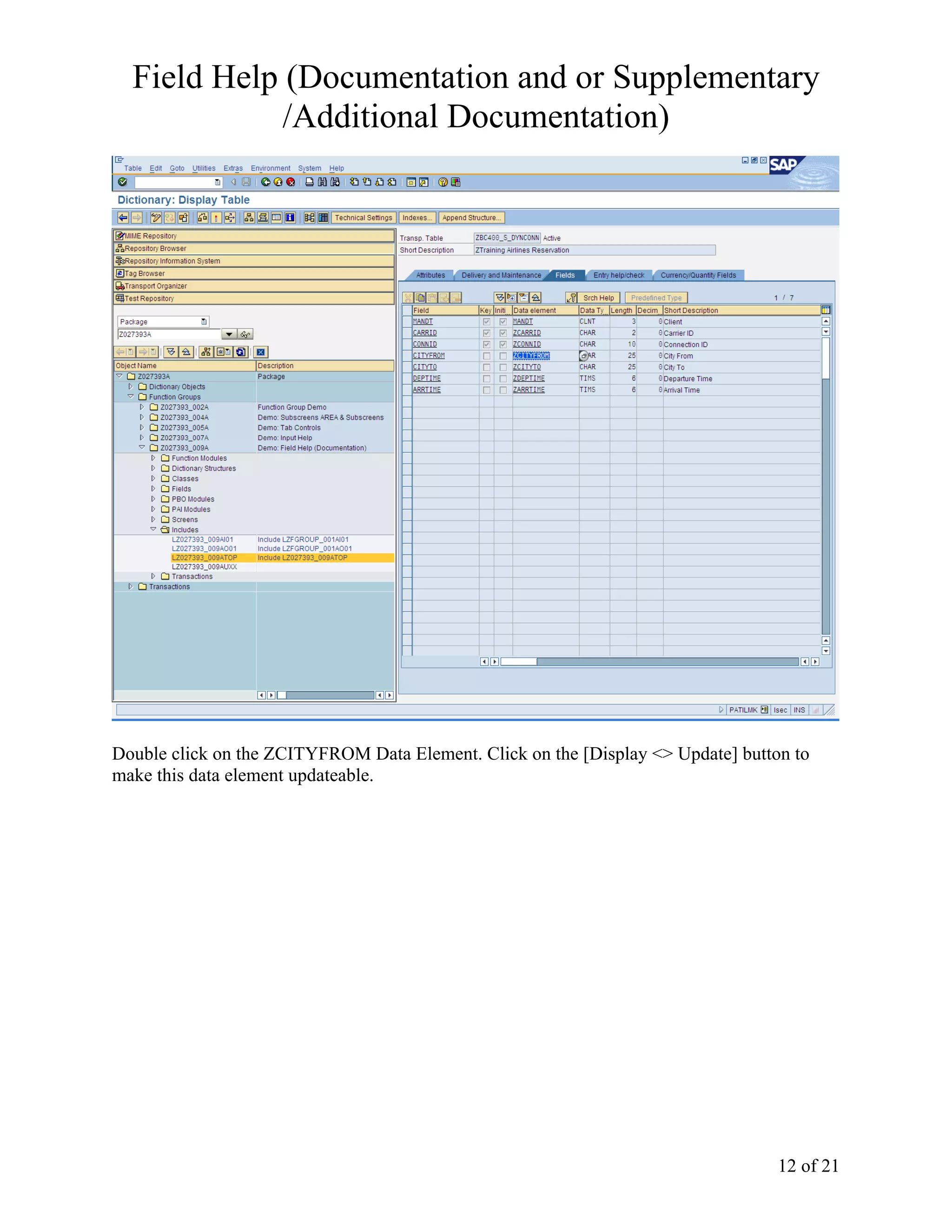Toggle Initial Values checkbox for ARRTIME row
Screen dimensions: 952x1232
click(503, 390)
